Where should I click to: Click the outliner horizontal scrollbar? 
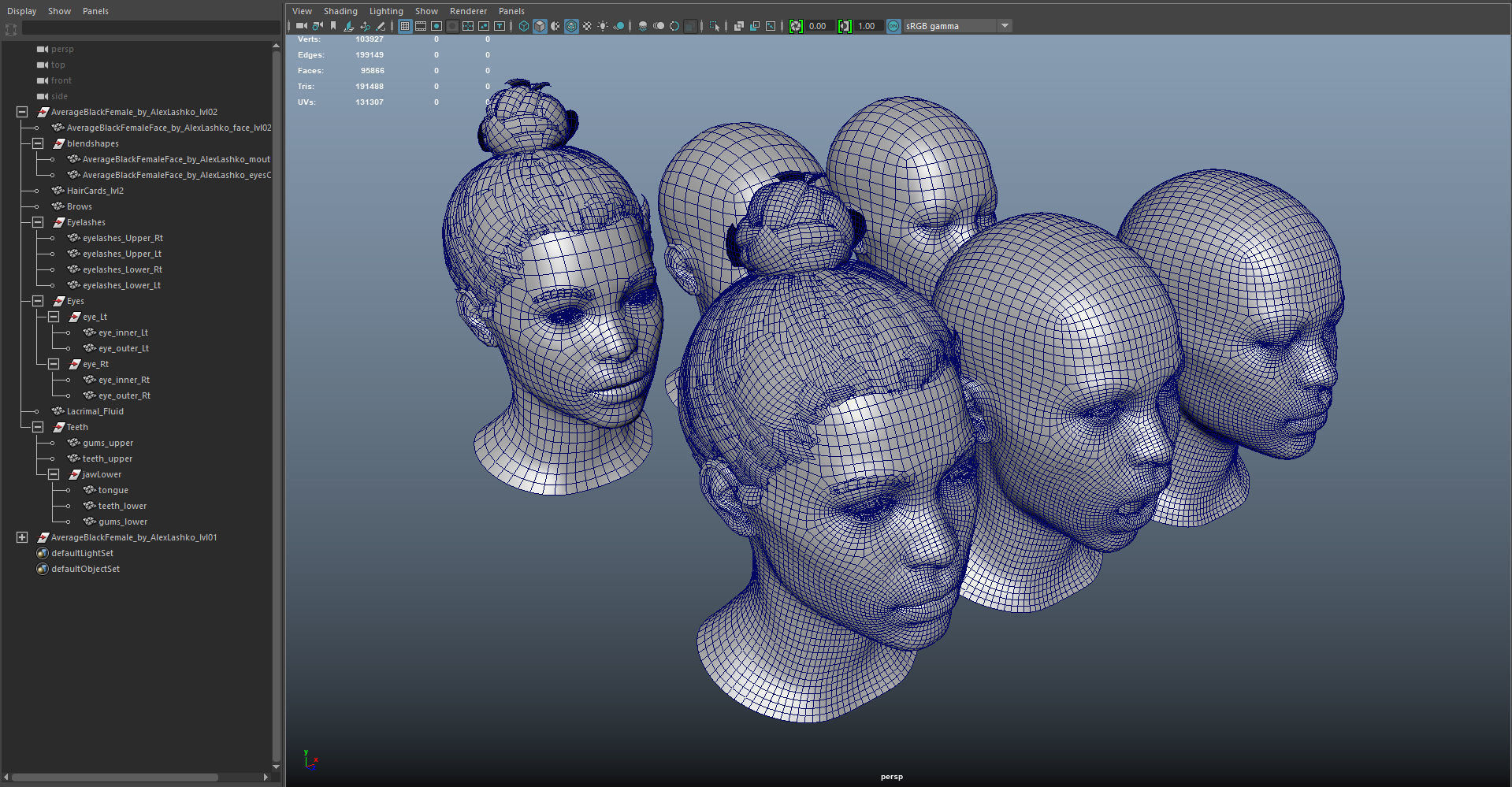click(x=117, y=778)
